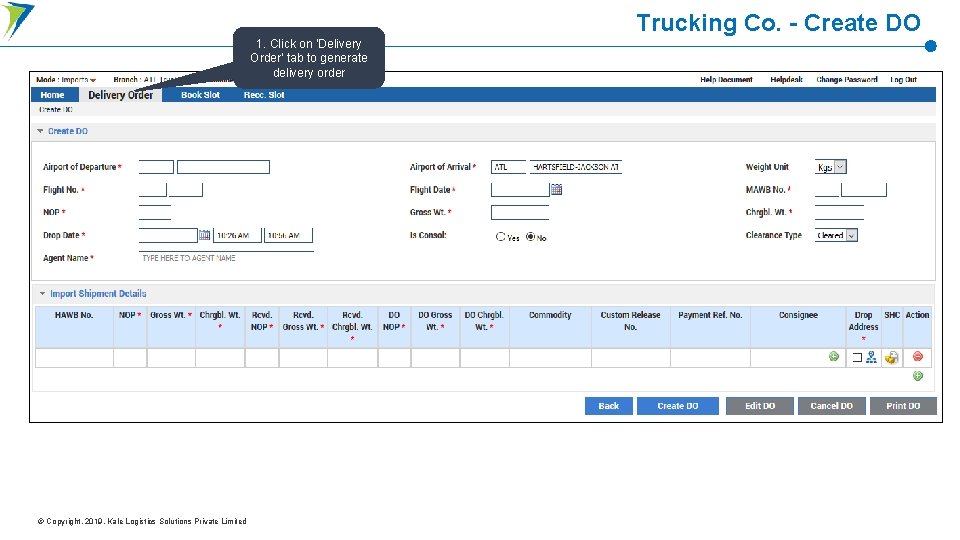Focus the MAWB No. prefix field
This screenshot has width=960, height=540.
pyautogui.click(x=827, y=190)
